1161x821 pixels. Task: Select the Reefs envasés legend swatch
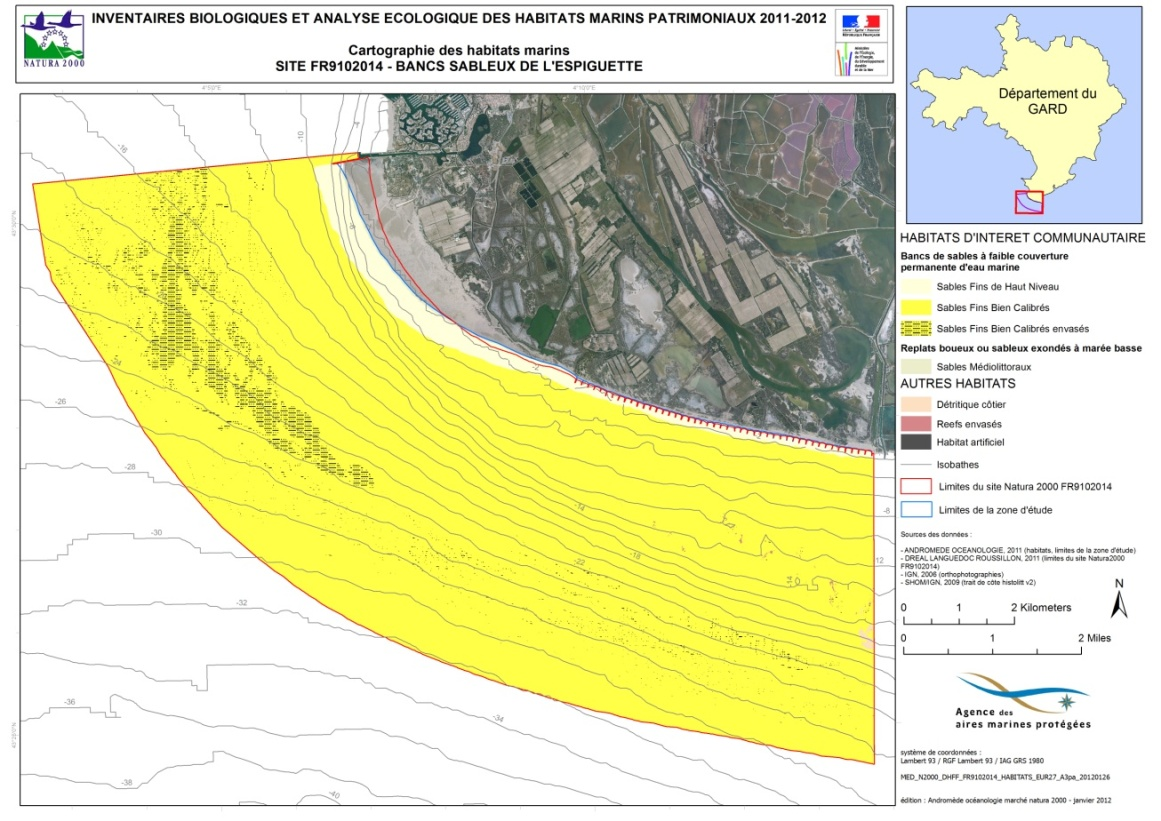(x=916, y=423)
